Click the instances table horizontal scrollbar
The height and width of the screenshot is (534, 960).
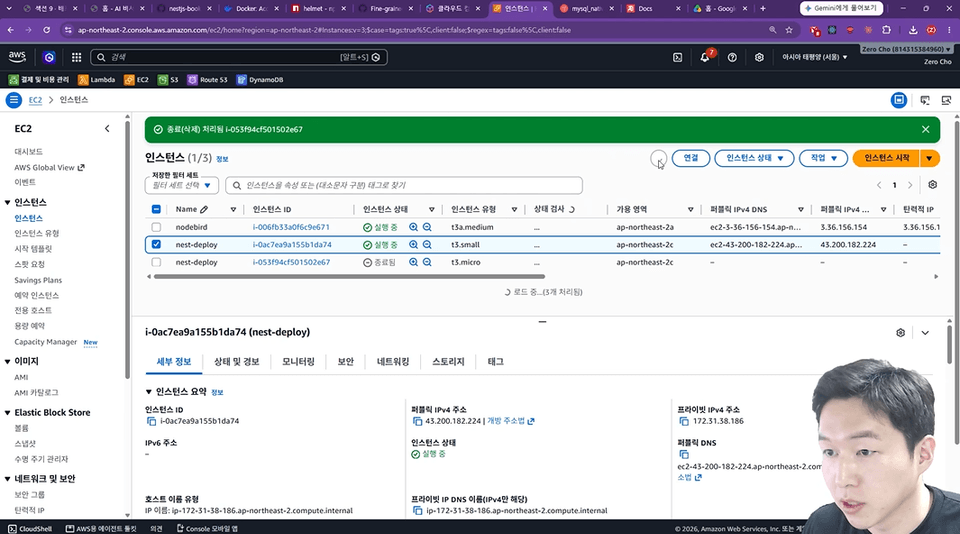[x=349, y=277]
